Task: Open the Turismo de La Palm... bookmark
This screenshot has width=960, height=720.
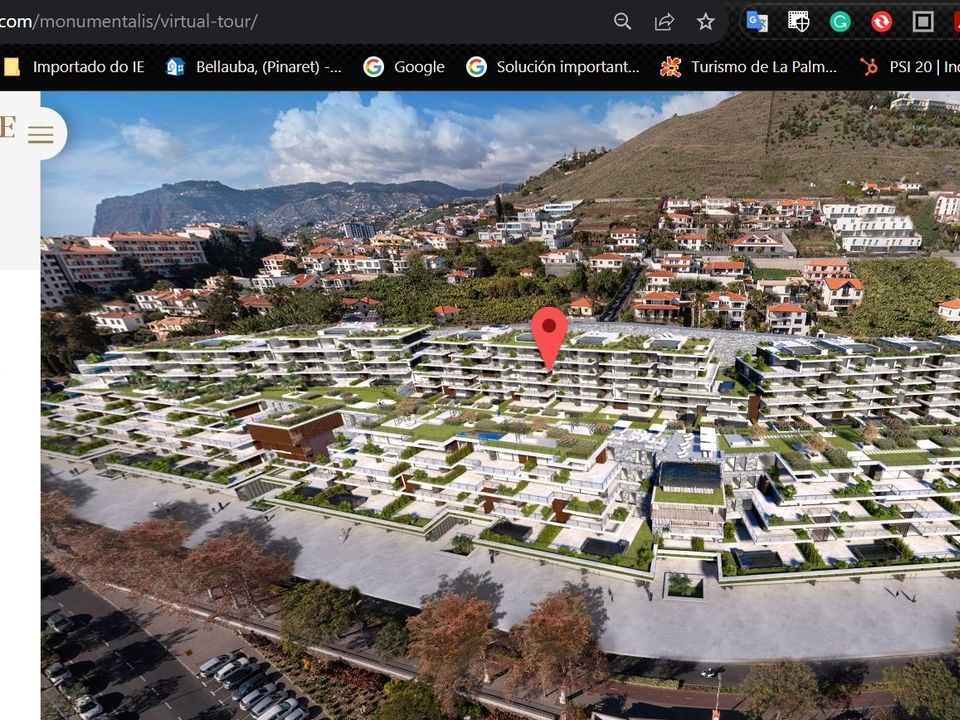Action: pos(748,67)
